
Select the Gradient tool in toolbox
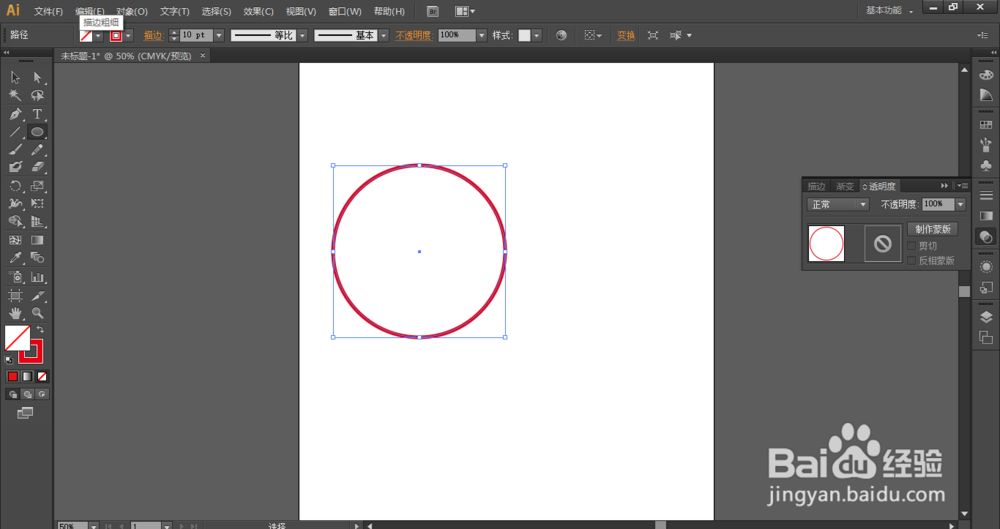(x=37, y=240)
